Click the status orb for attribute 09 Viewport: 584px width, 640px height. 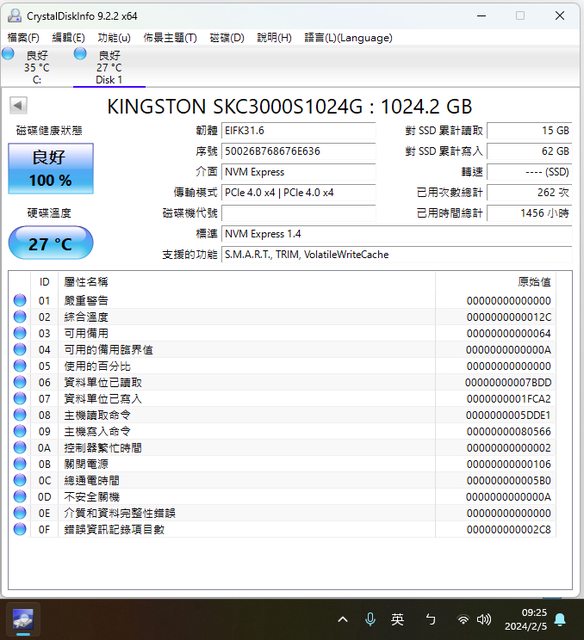click(x=20, y=431)
